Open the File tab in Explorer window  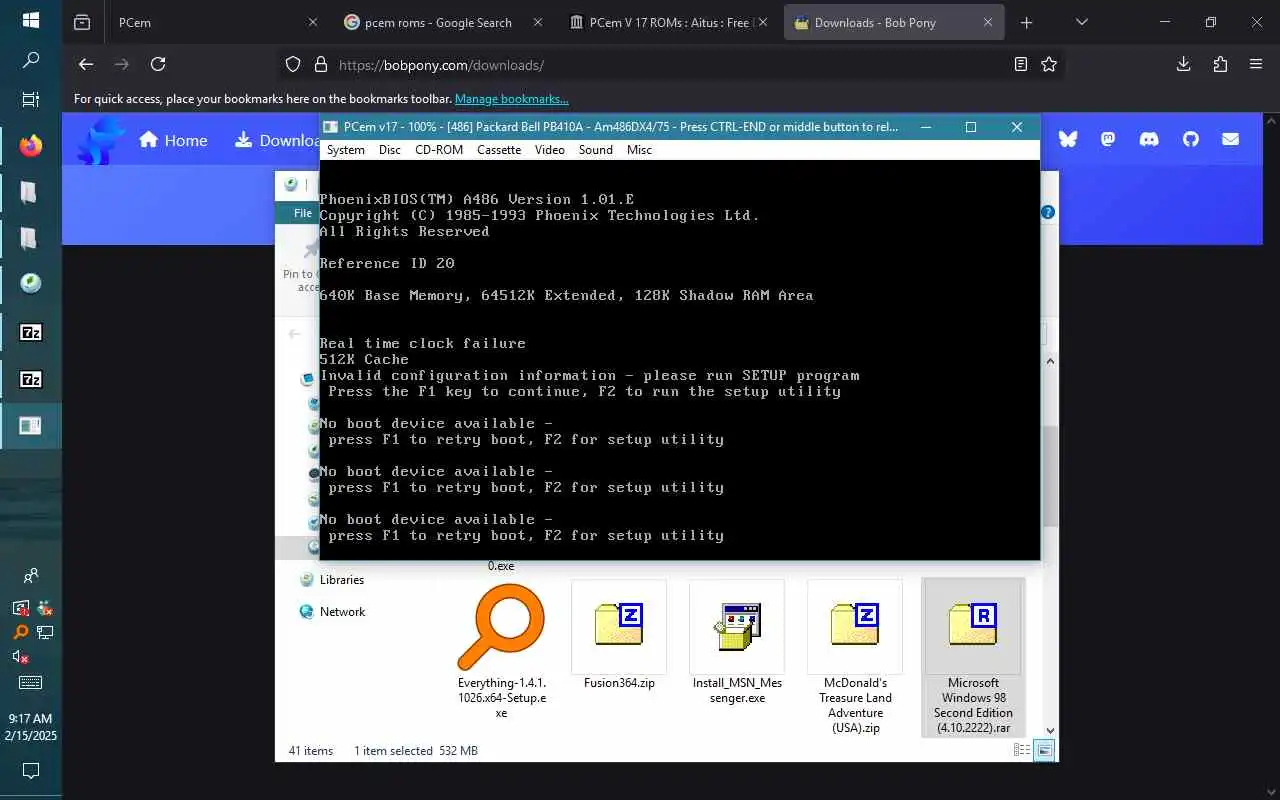tap(302, 213)
